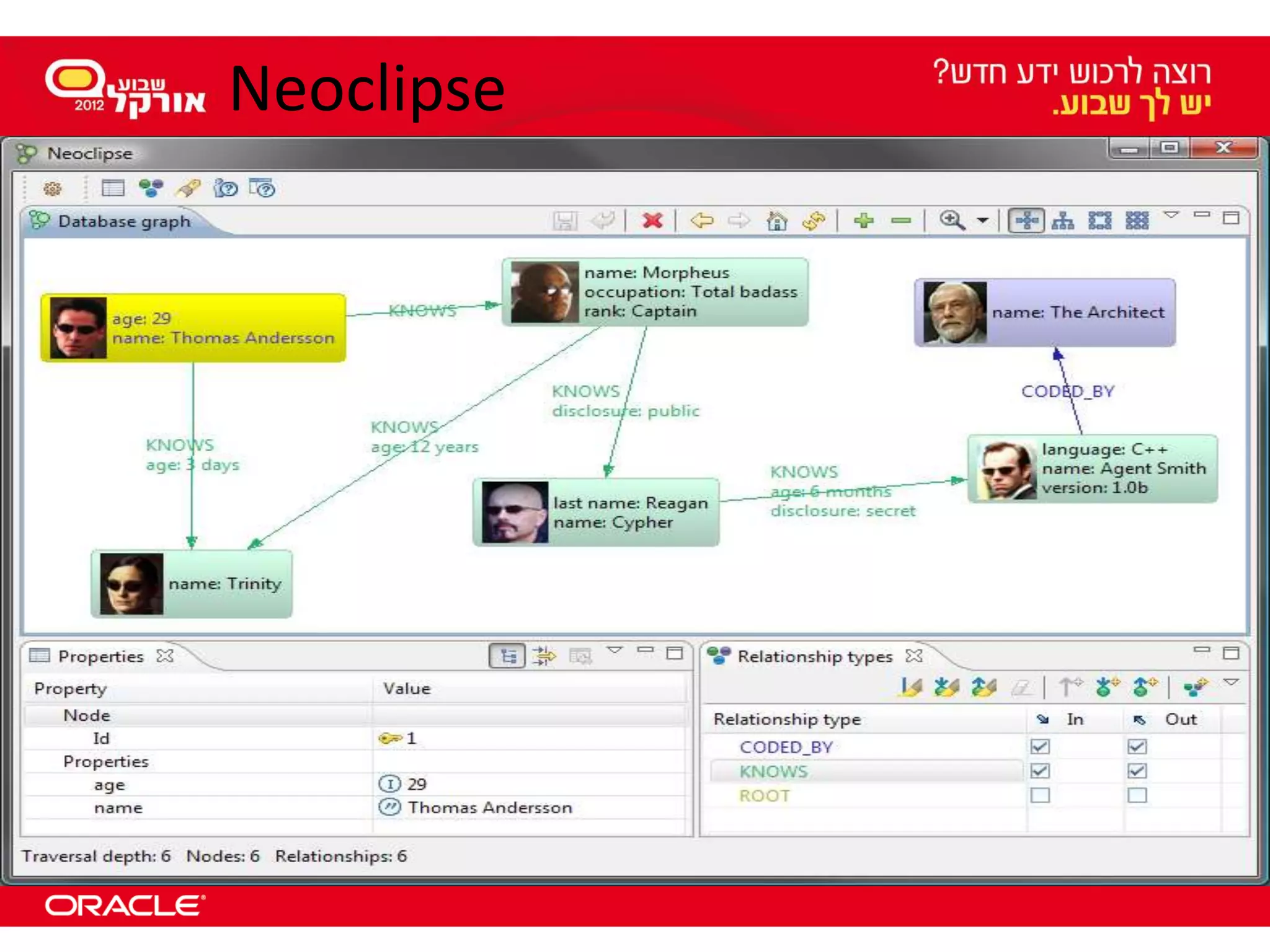Open the help view icon in main toolbar
Image resolution: width=1270 pixels, height=952 pixels.
tap(225, 188)
